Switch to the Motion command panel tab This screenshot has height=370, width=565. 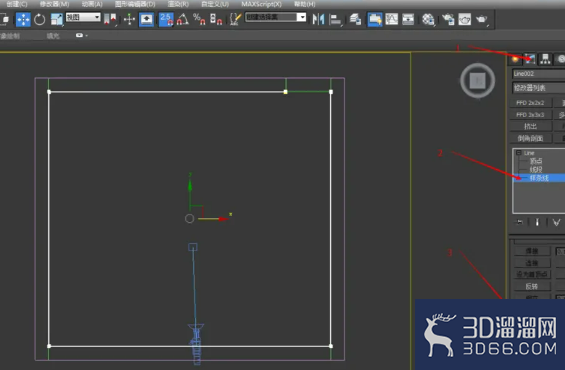560,59
